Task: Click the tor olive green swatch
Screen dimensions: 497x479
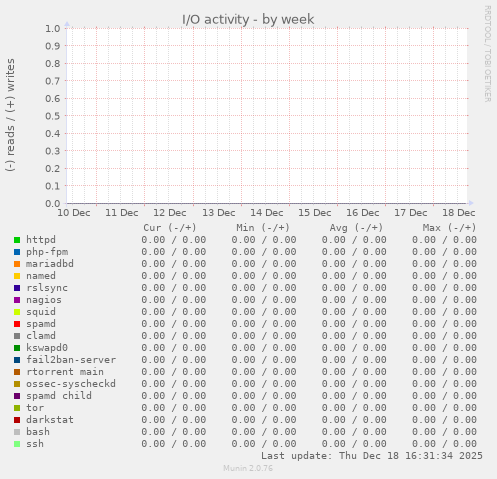Action: pyautogui.click(x=17, y=408)
